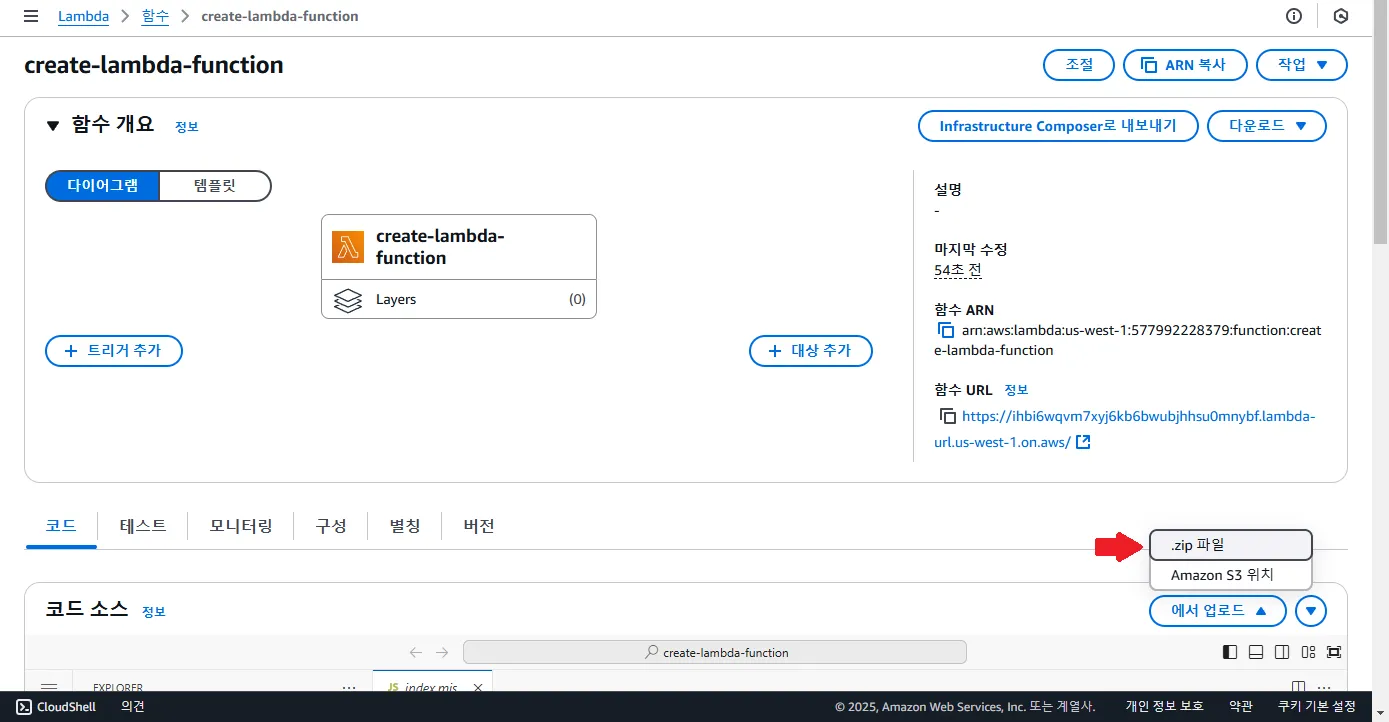The width and height of the screenshot is (1389, 722).
Task: Open 약관 footer link
Action: pos(1241,707)
